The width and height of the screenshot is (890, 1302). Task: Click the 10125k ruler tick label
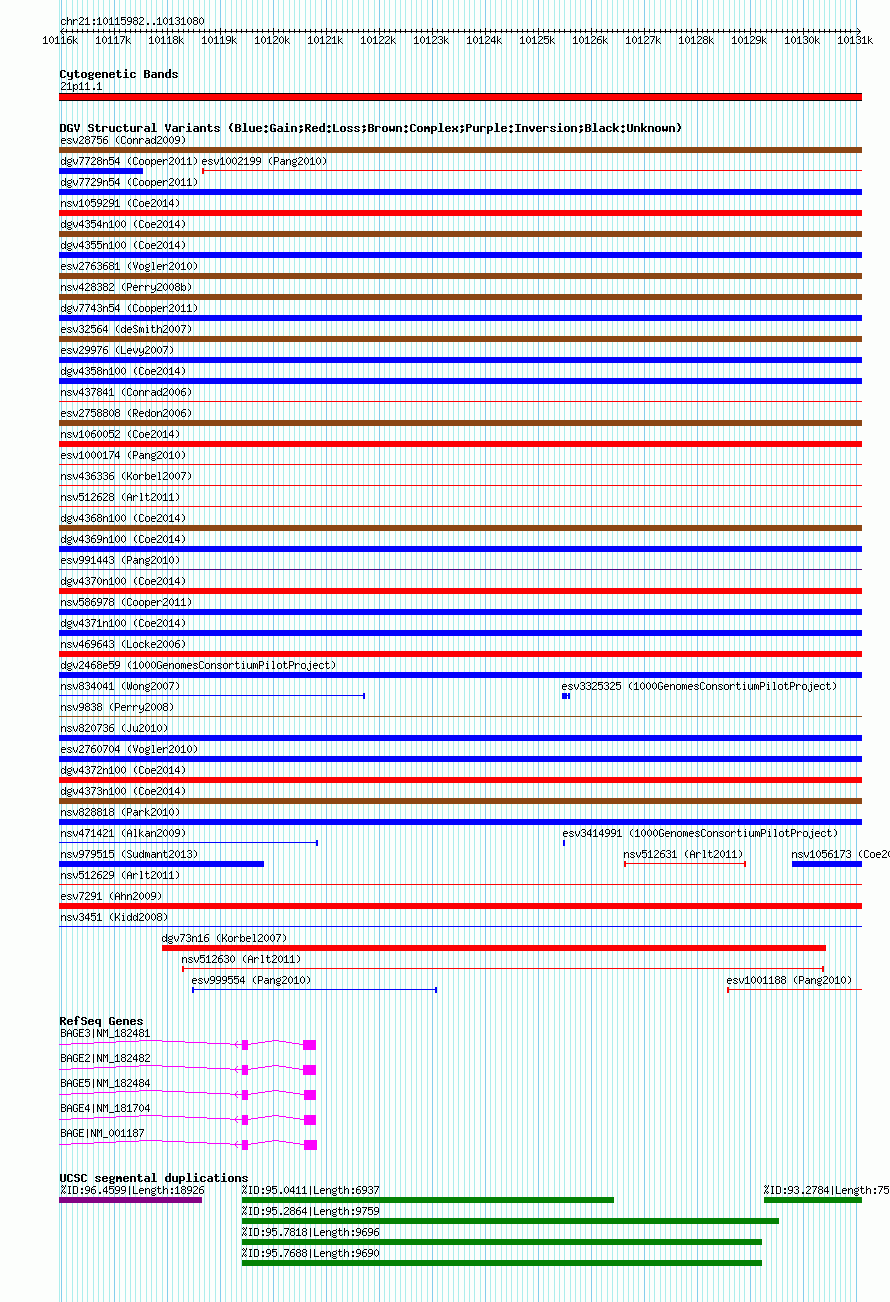(x=537, y=41)
